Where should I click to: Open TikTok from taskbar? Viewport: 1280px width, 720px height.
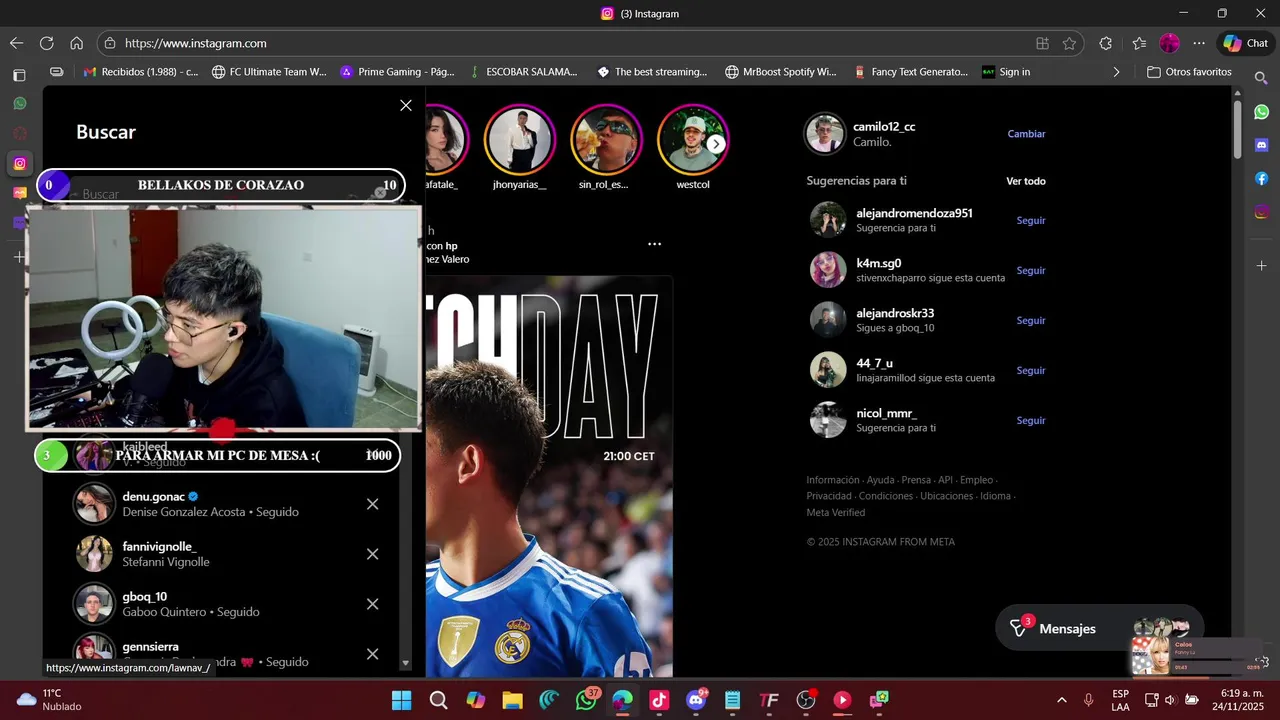(x=659, y=700)
